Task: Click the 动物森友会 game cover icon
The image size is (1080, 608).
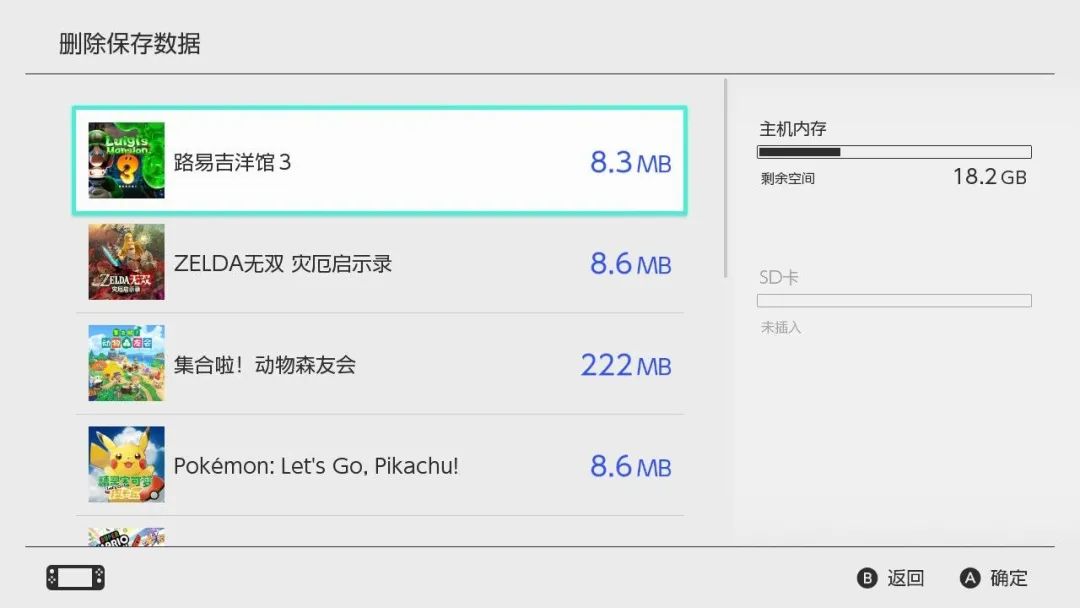Action: [126, 363]
